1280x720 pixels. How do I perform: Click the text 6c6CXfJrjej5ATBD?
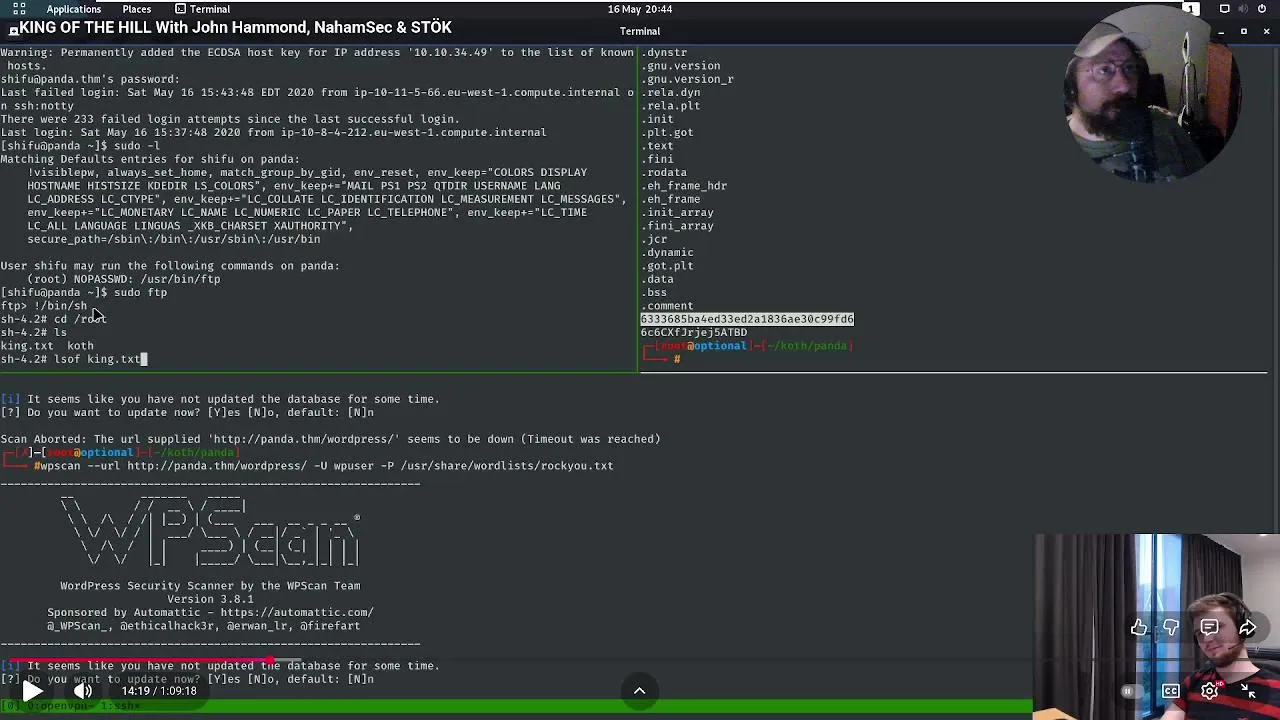[x=694, y=332]
